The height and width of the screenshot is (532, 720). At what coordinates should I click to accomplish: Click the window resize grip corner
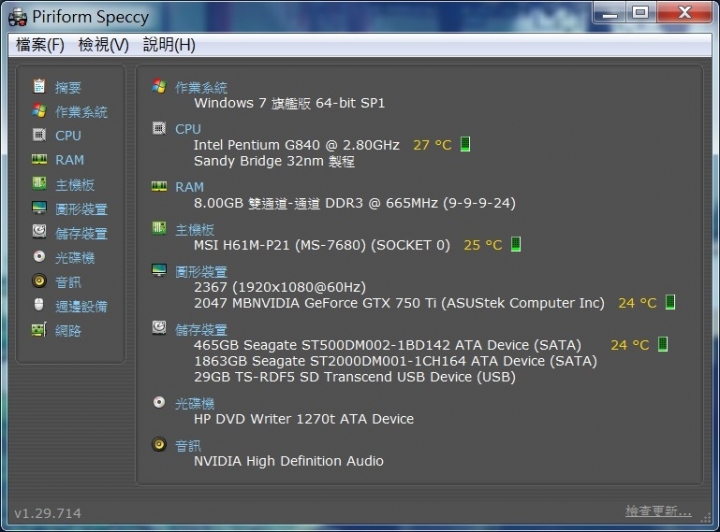pyautogui.click(x=705, y=518)
